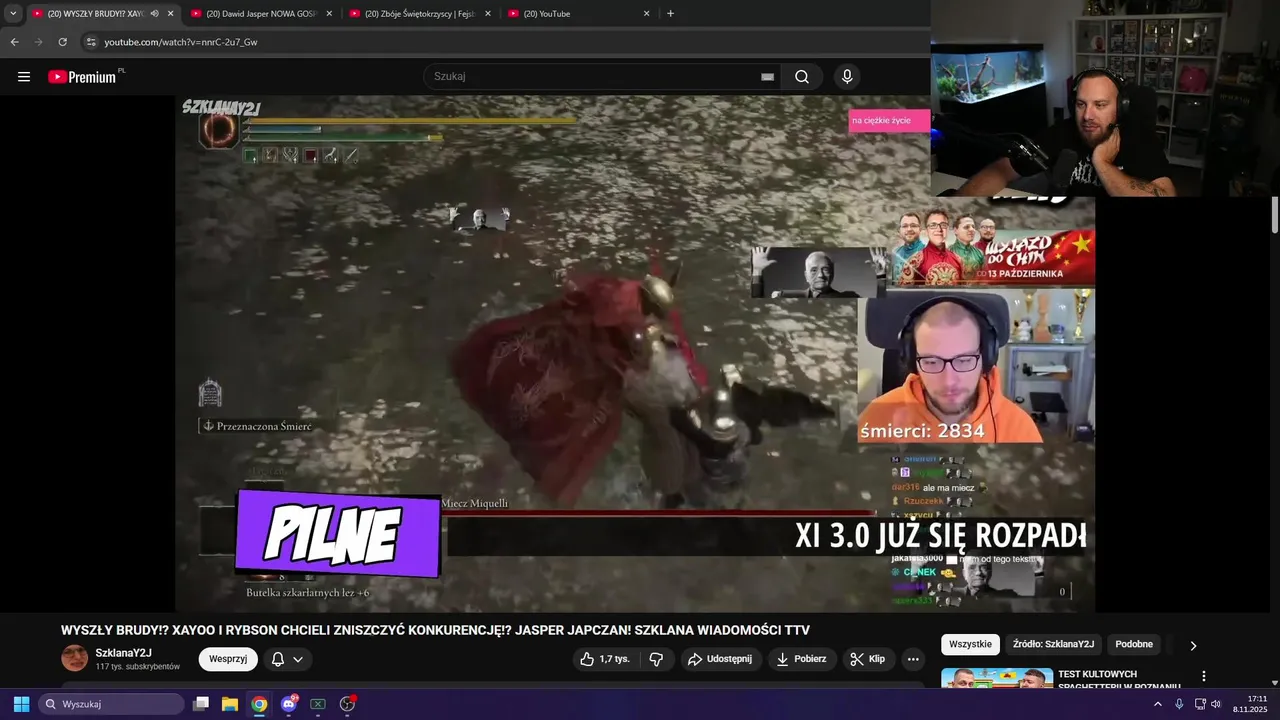
Task: Open Task View on the taskbar
Action: (201, 704)
